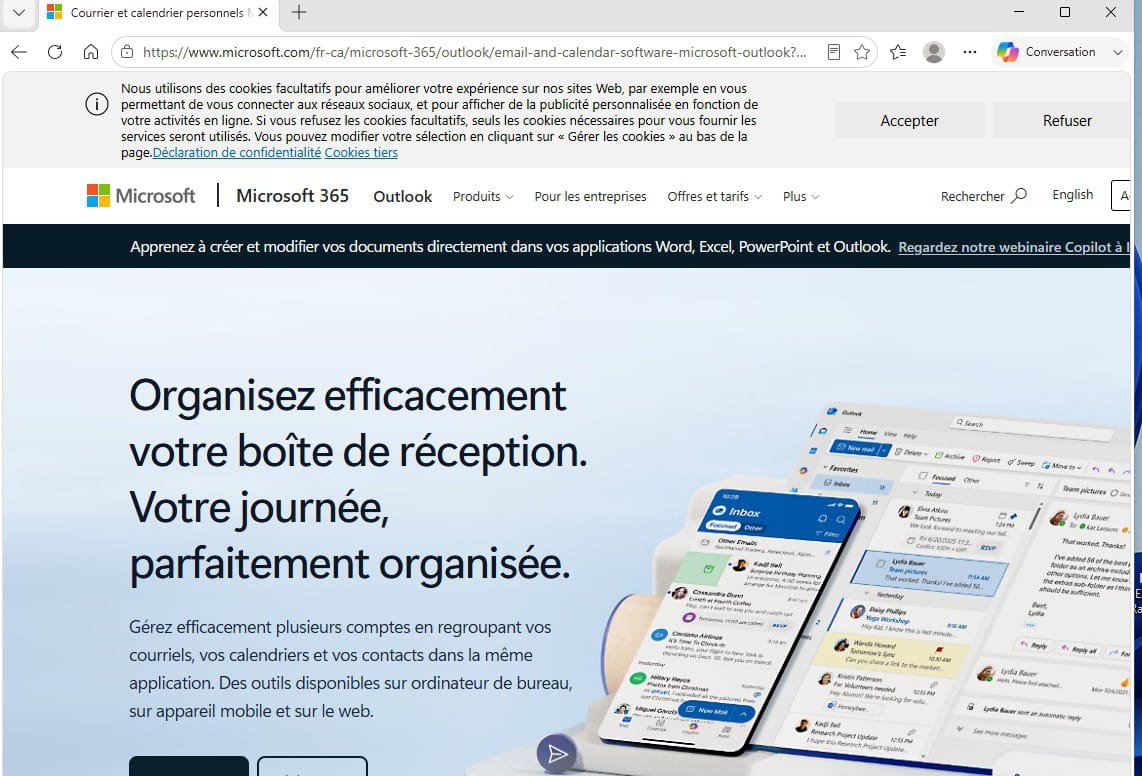This screenshot has width=1142, height=776.
Task: Open Déclaration de confidentialité link
Action: coord(237,152)
